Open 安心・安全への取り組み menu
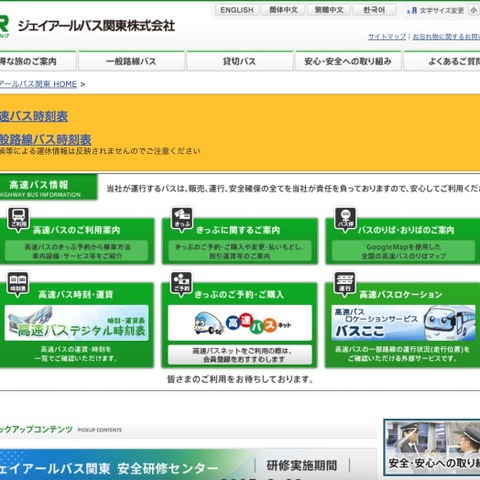Image resolution: width=480 pixels, height=480 pixels. (348, 61)
